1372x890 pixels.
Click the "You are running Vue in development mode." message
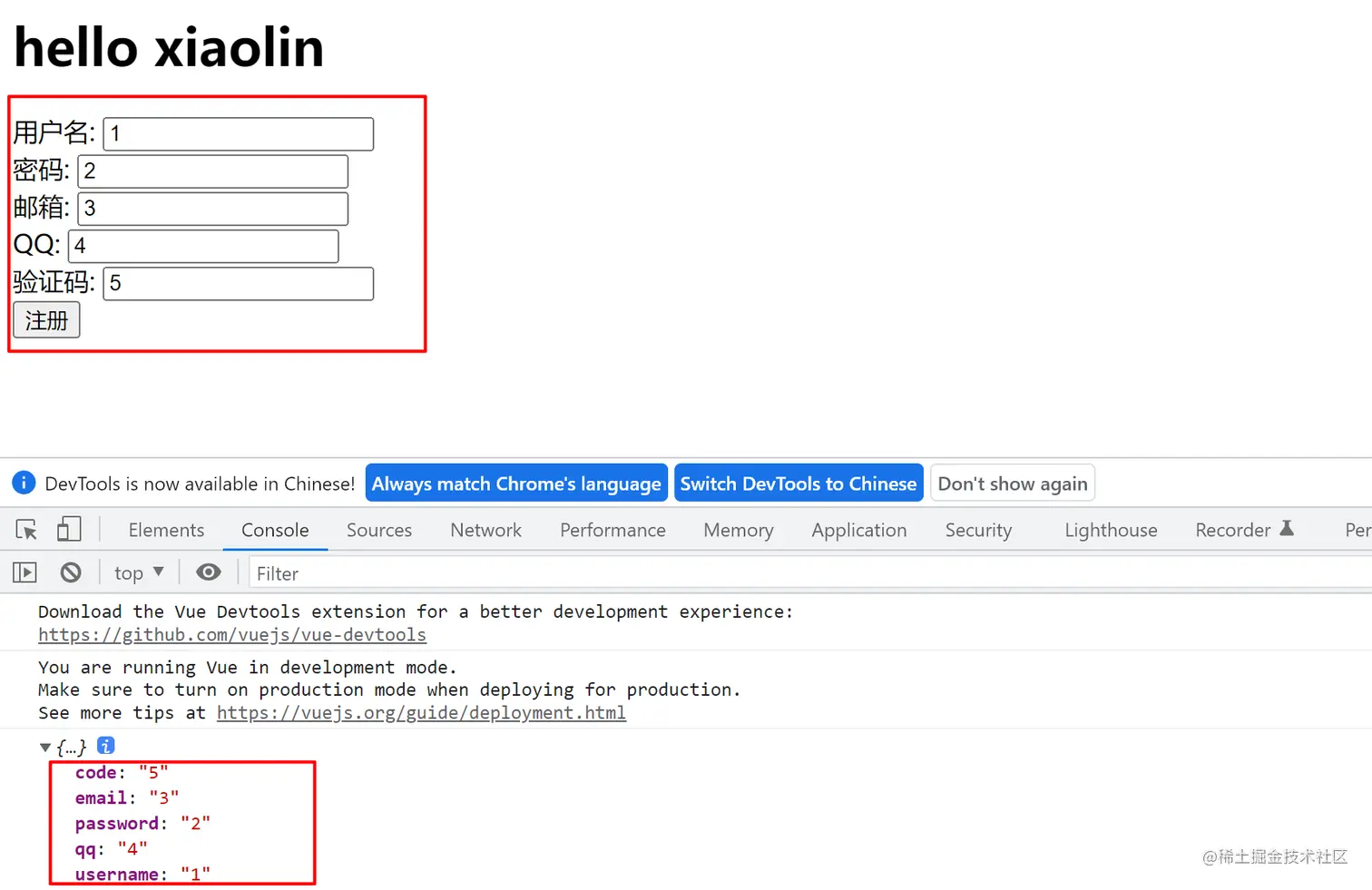point(248,667)
